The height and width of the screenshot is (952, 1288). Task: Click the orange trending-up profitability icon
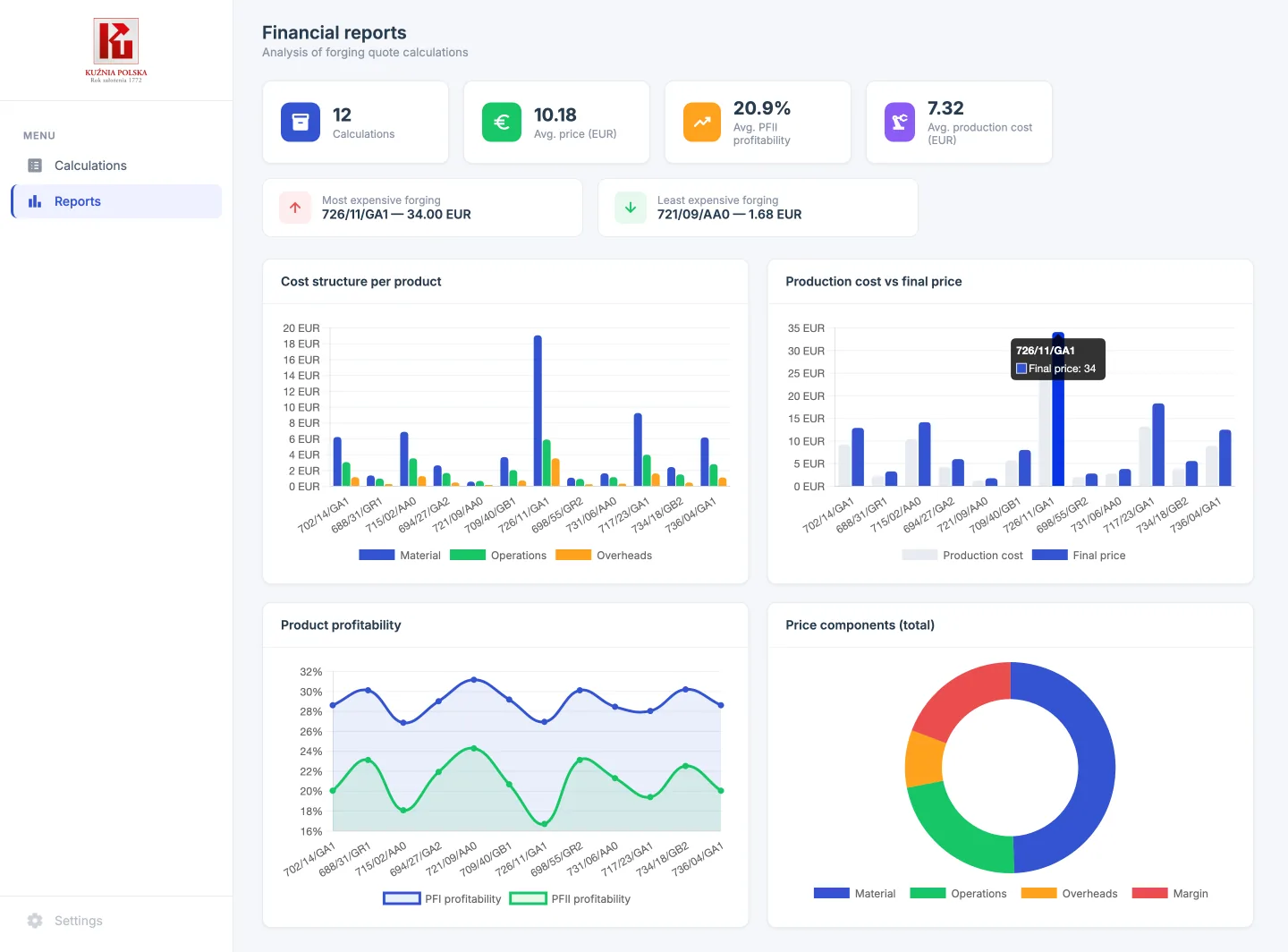coord(702,123)
